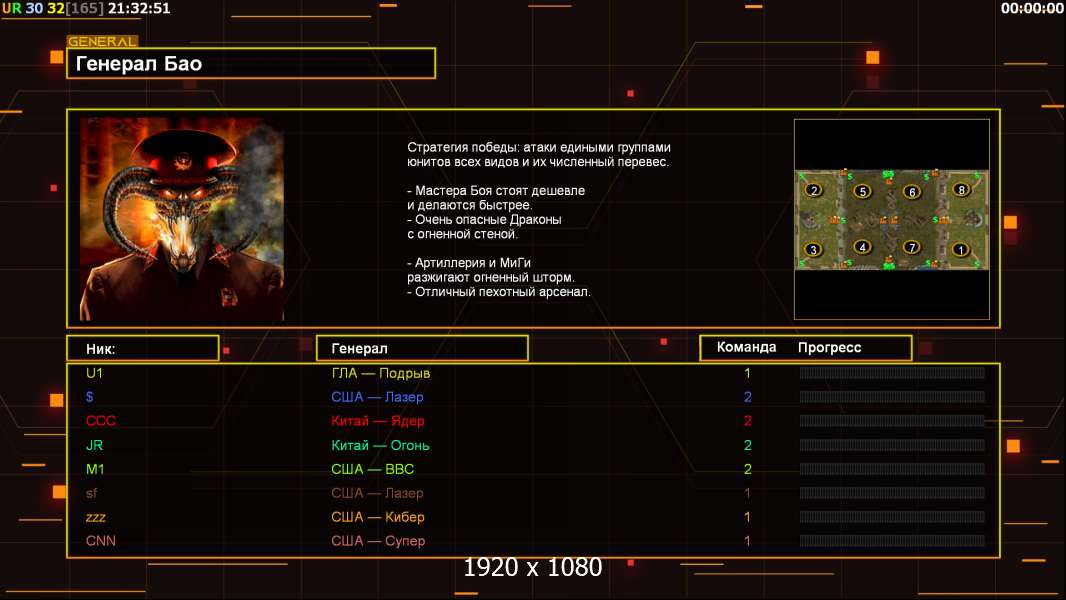The image size is (1066, 600).
Task: Select the 'Ник:' column header
Action: pos(143,349)
